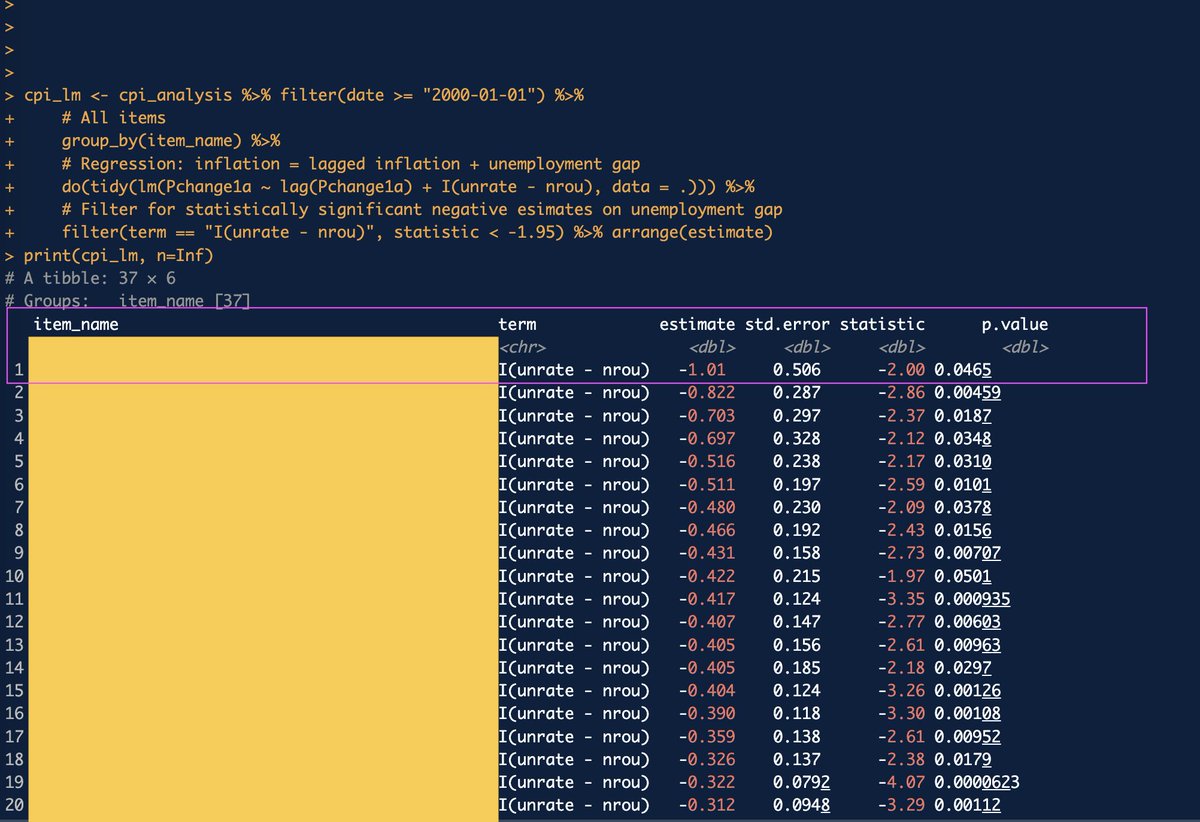Click the statistic value -4.07
1200x822 pixels.
click(x=901, y=783)
